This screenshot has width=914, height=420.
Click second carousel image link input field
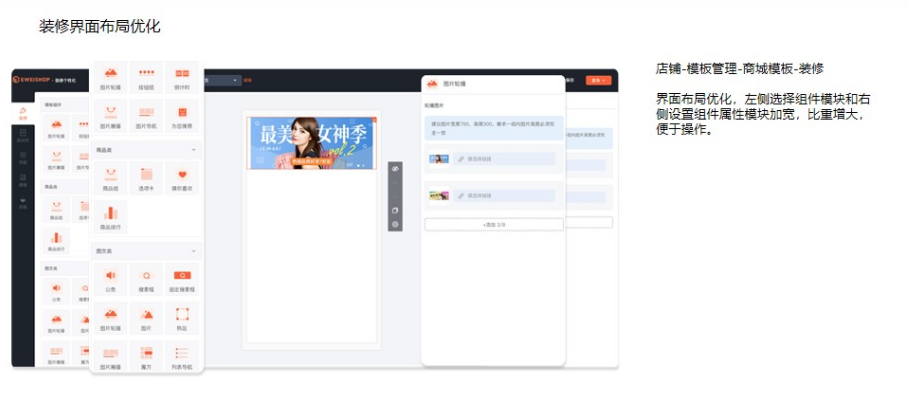(x=504, y=196)
